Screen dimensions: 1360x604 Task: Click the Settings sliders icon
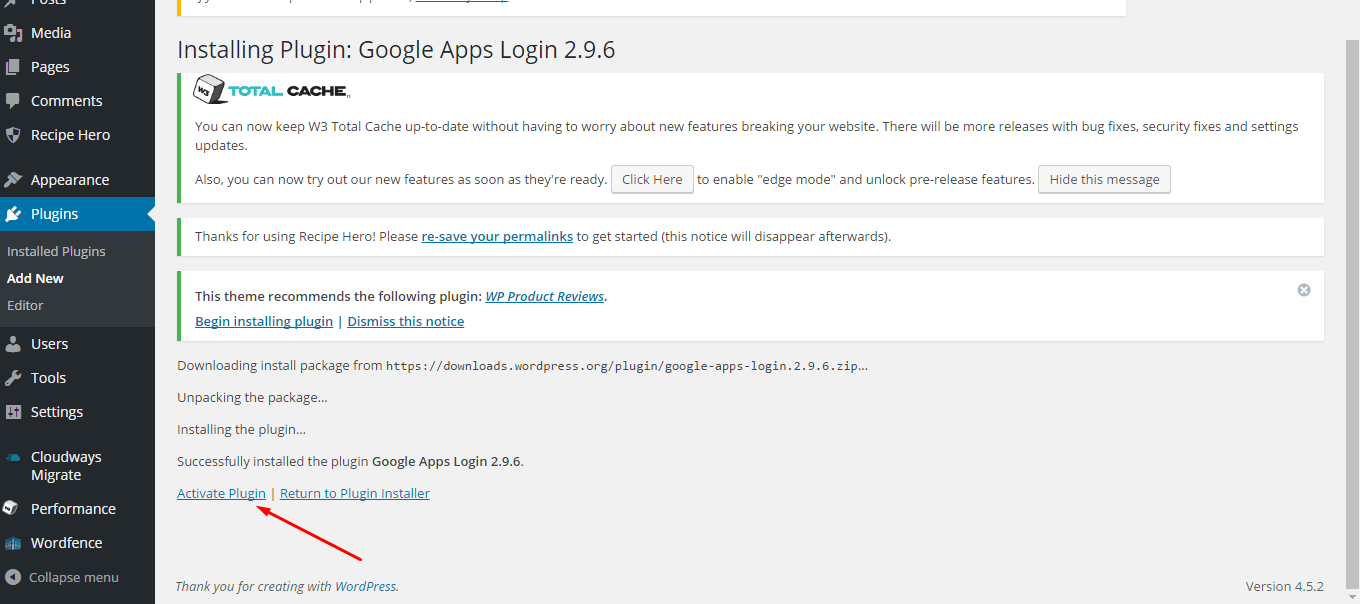[13, 412]
